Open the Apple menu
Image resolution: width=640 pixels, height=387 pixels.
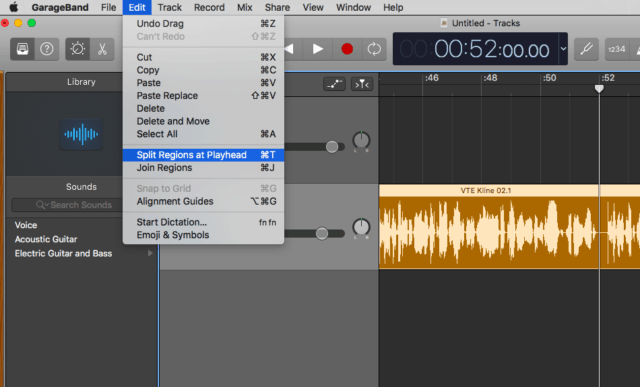pos(14,7)
